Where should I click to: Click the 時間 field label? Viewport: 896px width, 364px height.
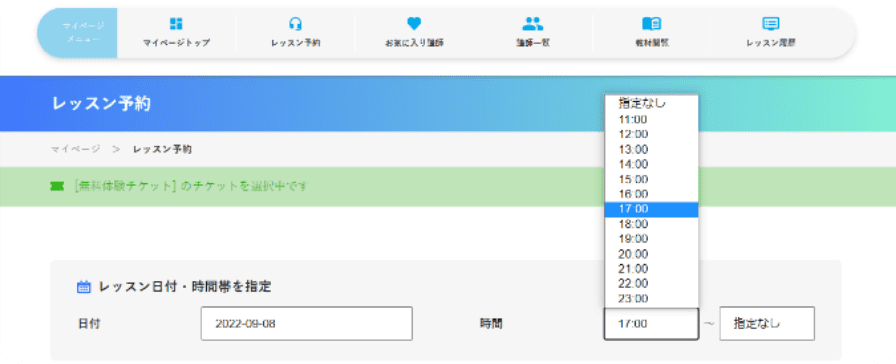coord(491,323)
